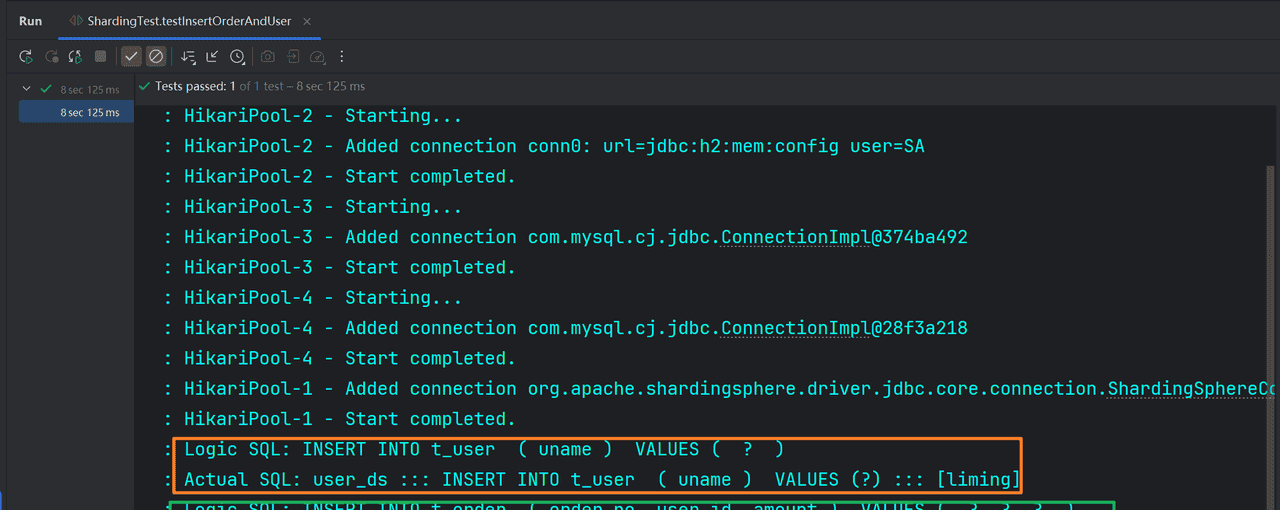
Task: Toggle the Show Passed tests checkmark button
Action: [131, 57]
